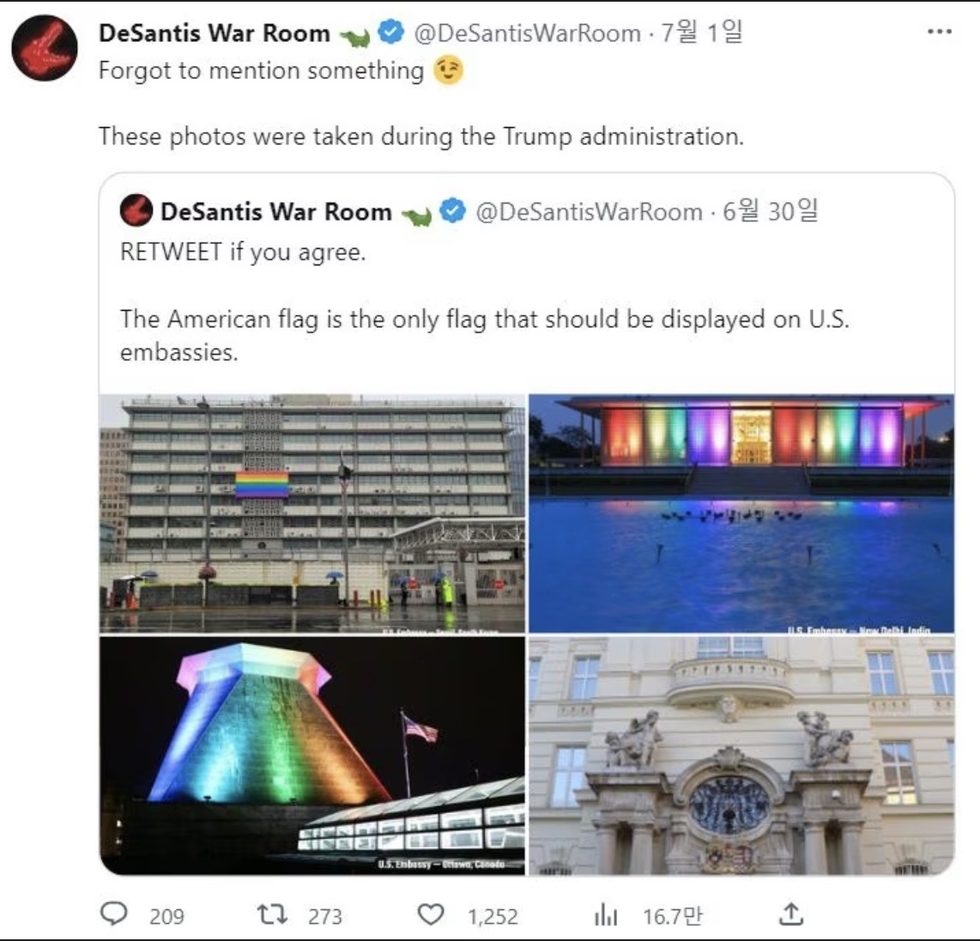
Task: Click the main tweet's blue verified badge
Action: tap(392, 32)
